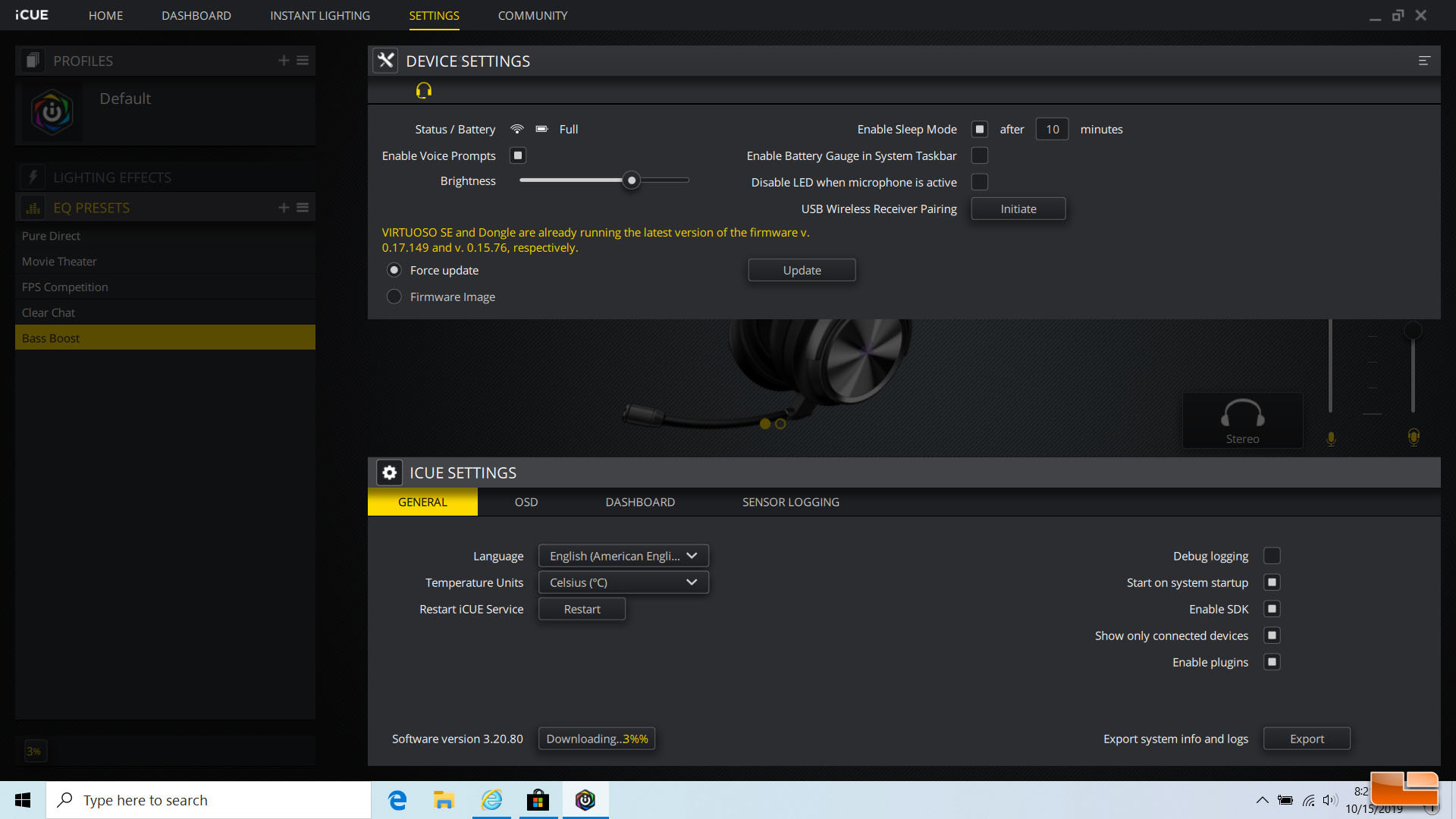Select the Clear Chat EQ preset

coord(165,312)
